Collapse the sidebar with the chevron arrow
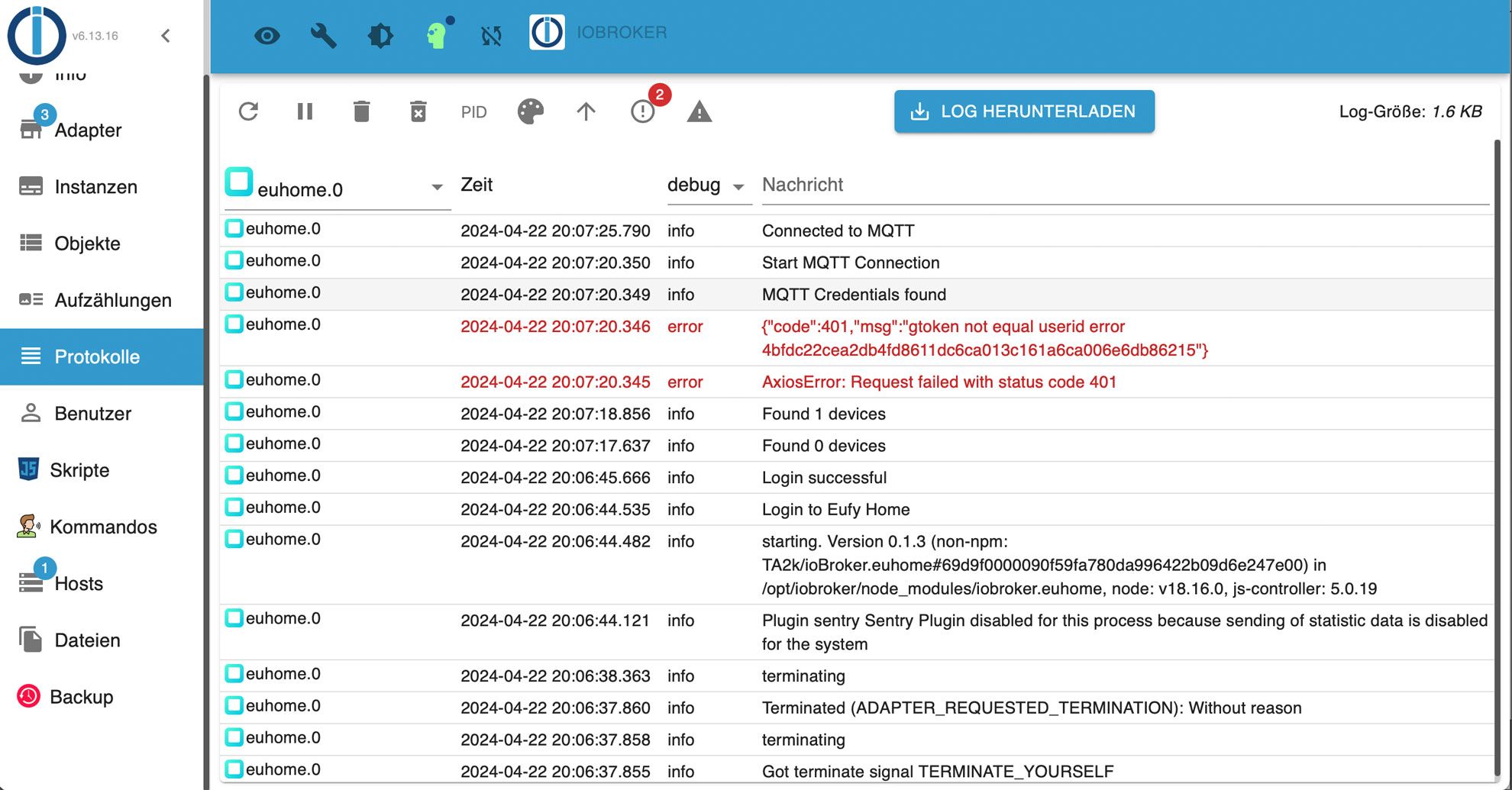This screenshot has width=1512, height=790. (x=166, y=36)
